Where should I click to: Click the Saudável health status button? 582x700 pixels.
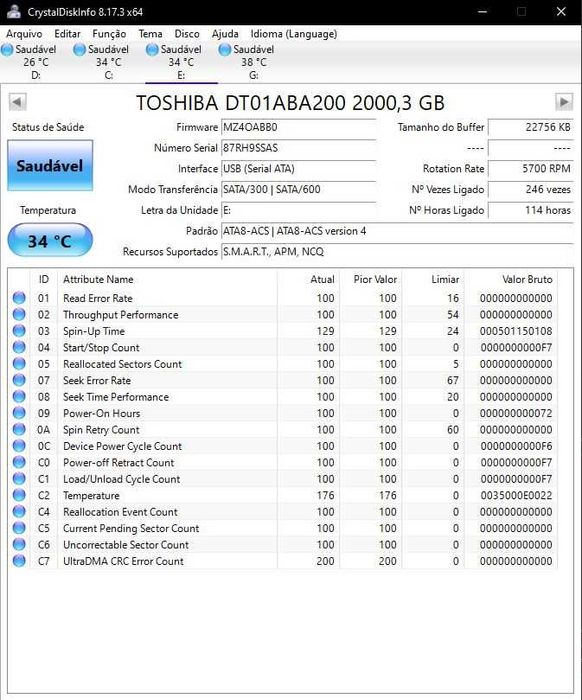click(x=50, y=166)
